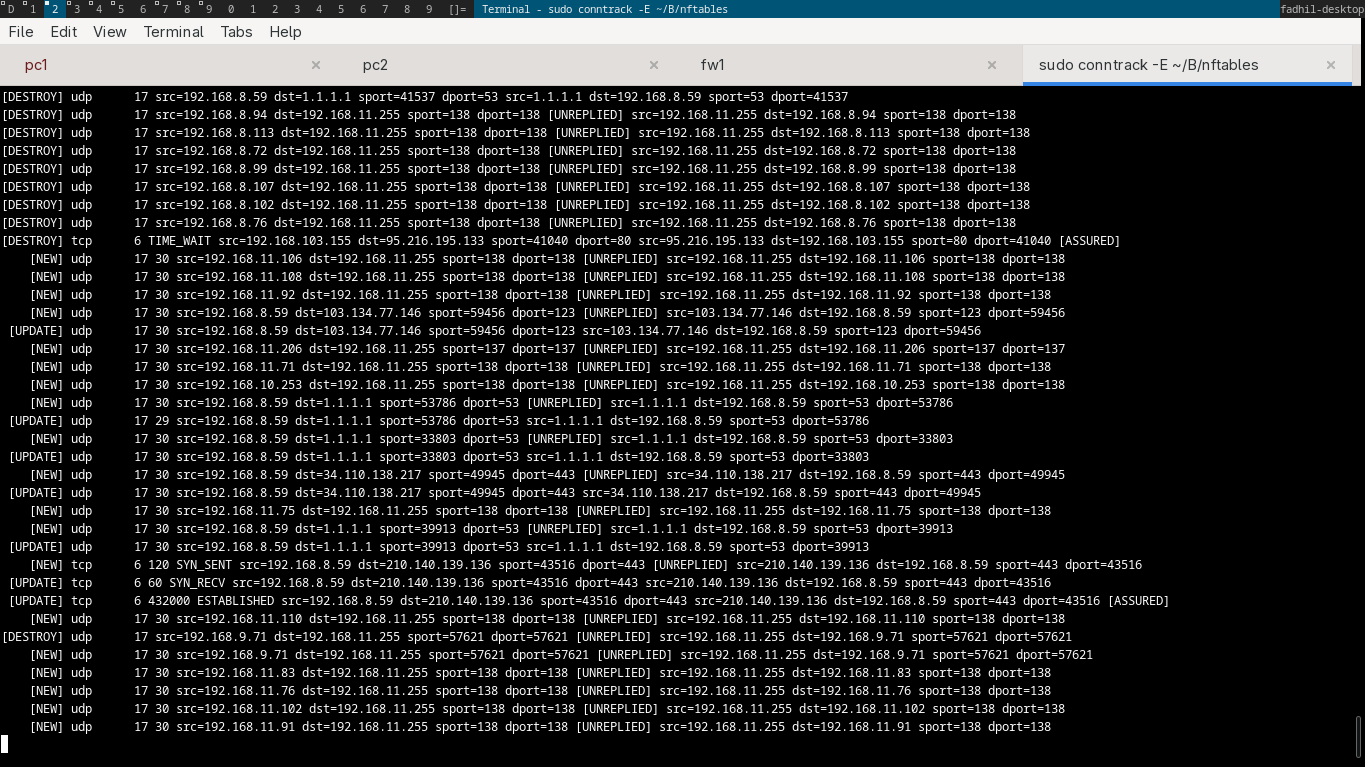Open the View menu

(110, 32)
